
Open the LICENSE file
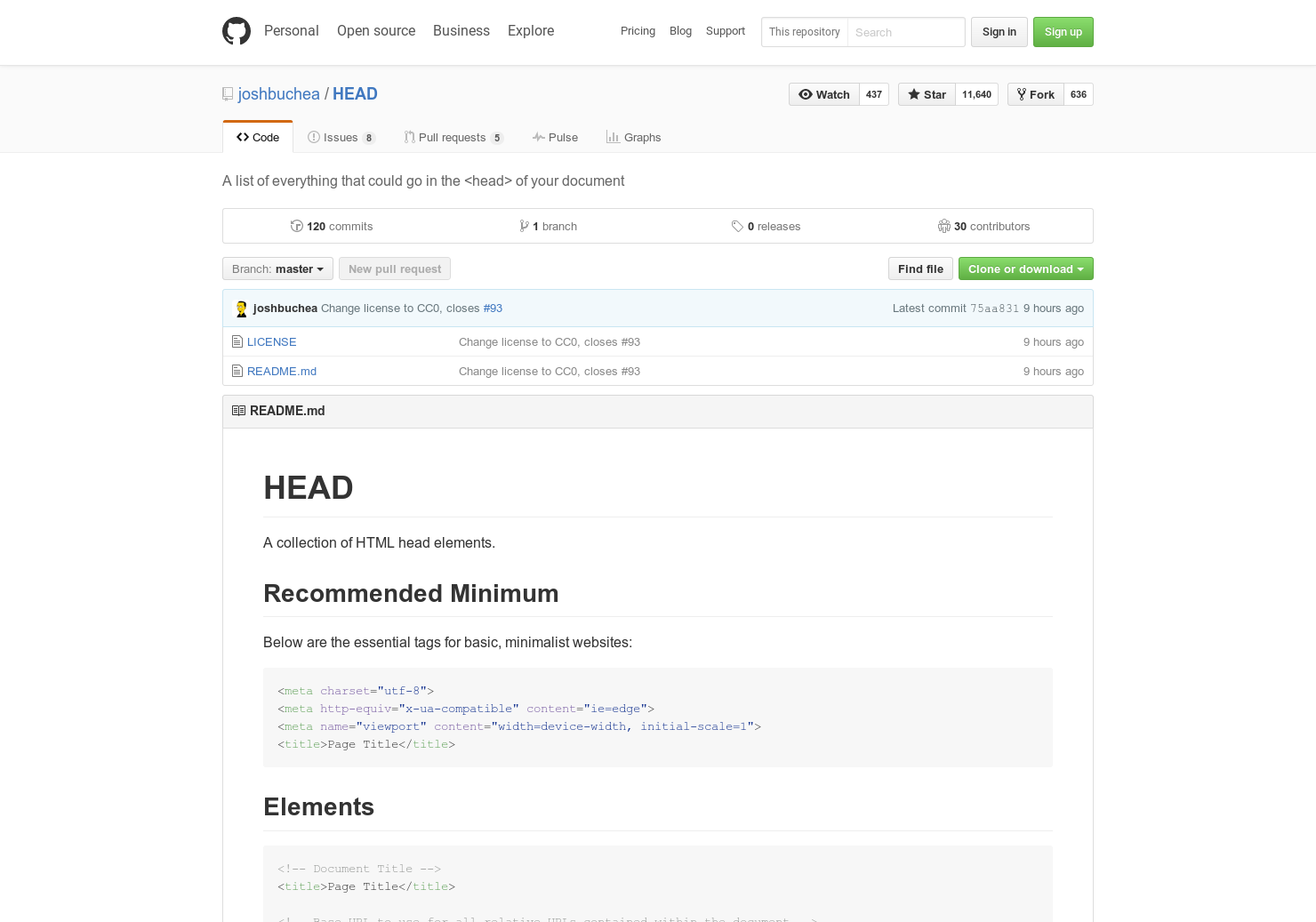(272, 341)
